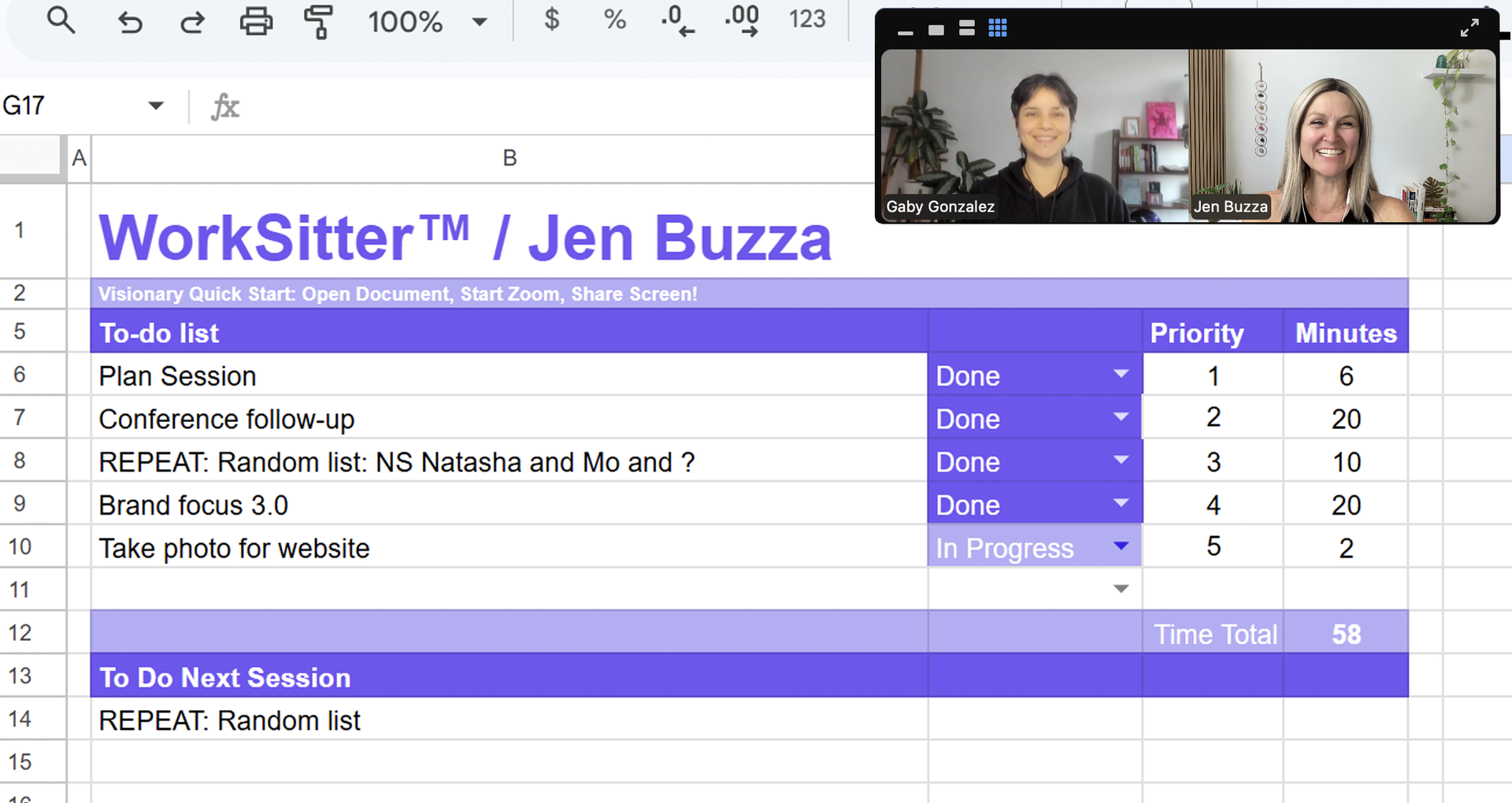Click the Plan Session cell
The height and width of the screenshot is (803, 1512).
pos(510,375)
